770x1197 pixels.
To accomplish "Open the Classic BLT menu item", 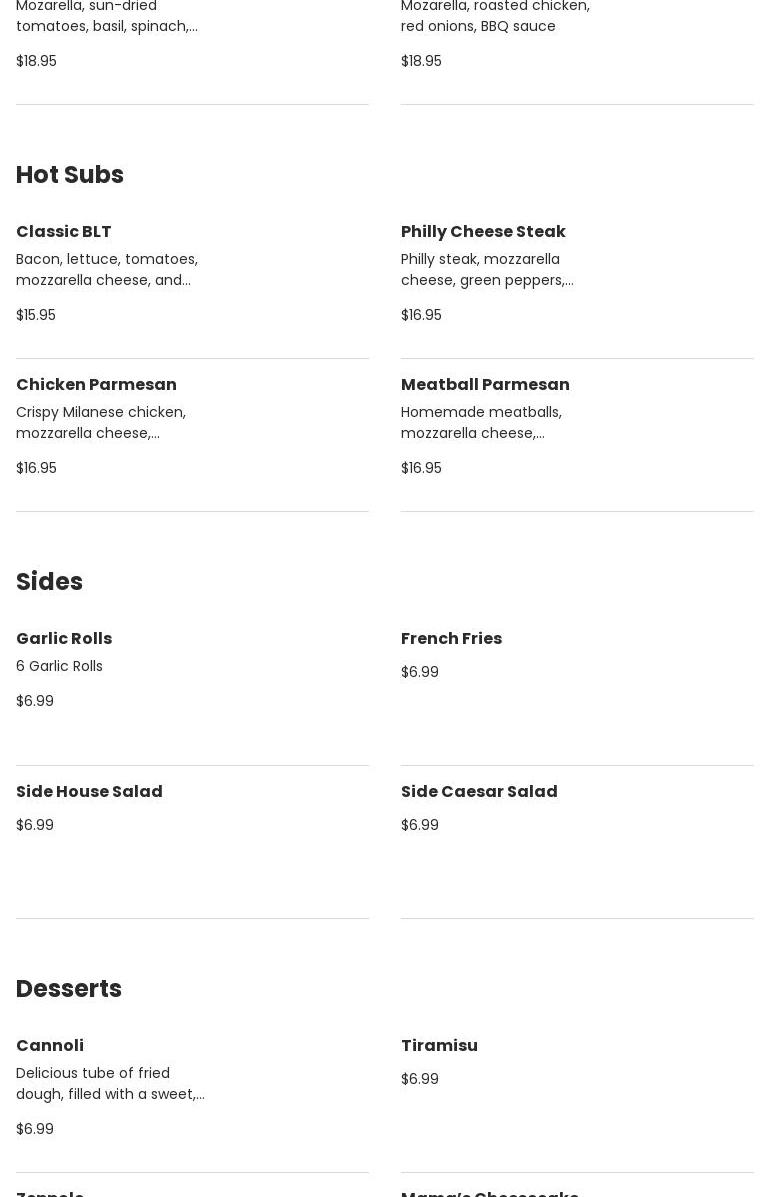I will 64,231.
